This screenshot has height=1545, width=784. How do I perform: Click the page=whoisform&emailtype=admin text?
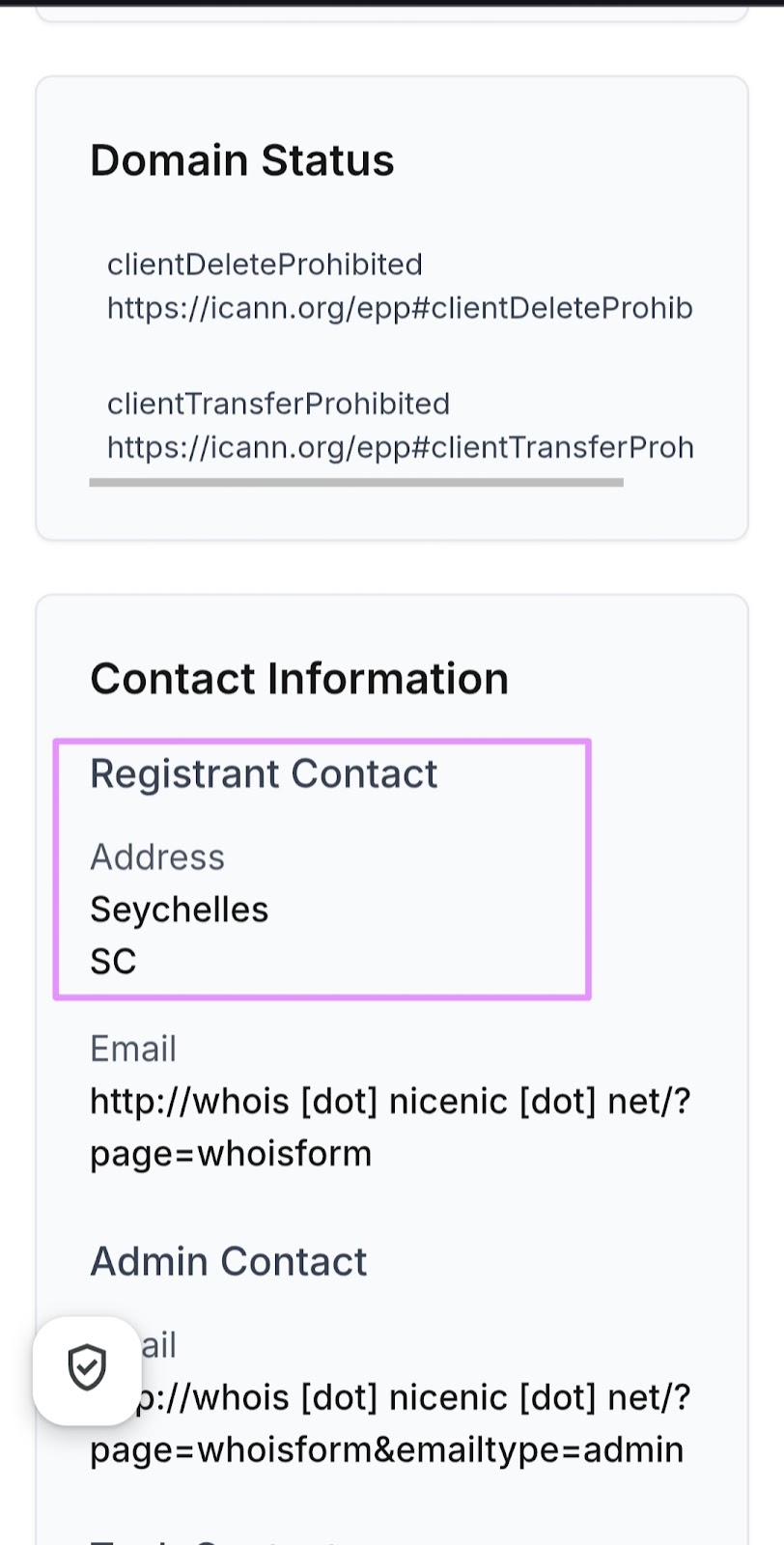click(386, 1450)
